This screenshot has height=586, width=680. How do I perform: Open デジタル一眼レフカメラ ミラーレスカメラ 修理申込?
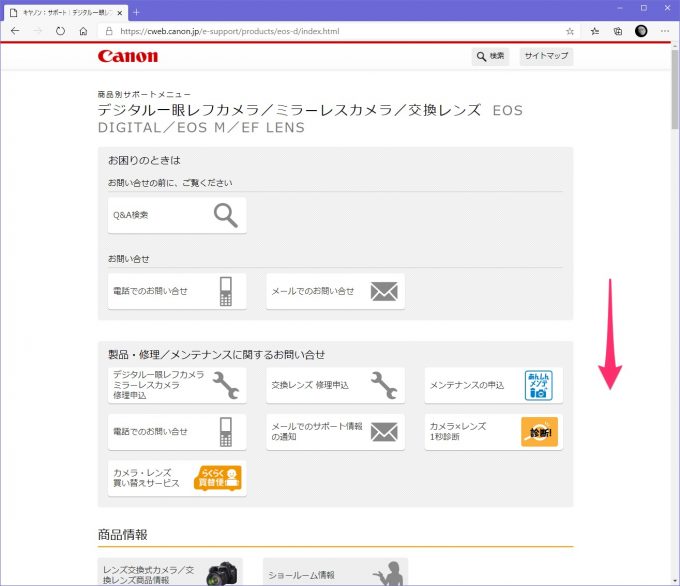177,385
